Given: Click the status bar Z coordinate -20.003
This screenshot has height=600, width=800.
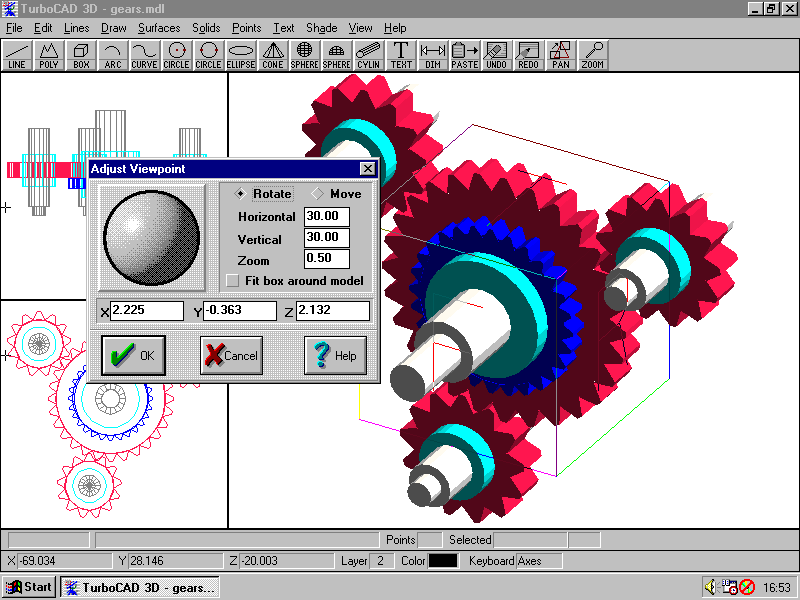Looking at the screenshot, I should [x=286, y=561].
